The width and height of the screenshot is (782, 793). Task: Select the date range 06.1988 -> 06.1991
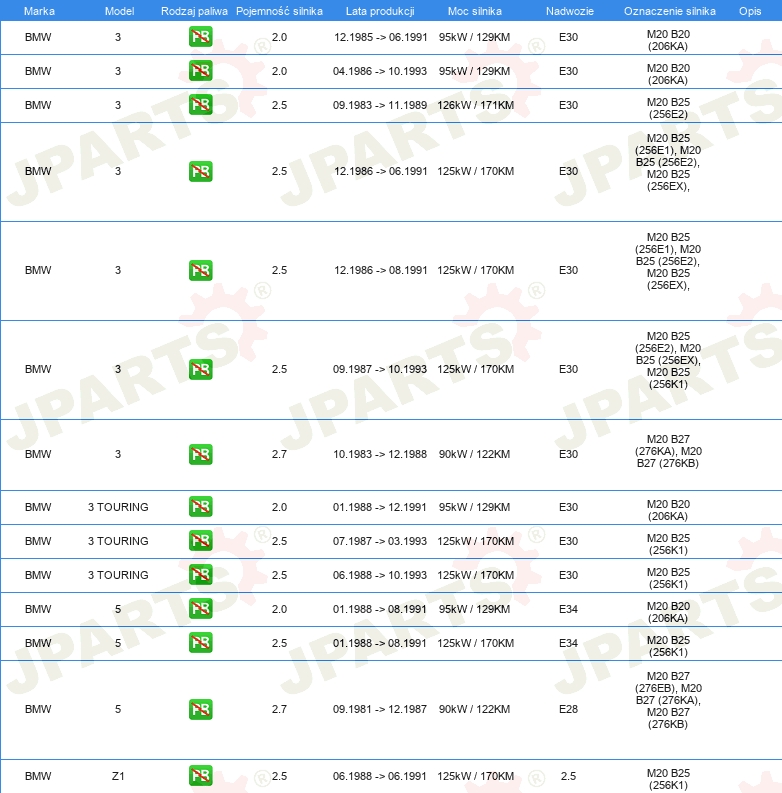click(380, 776)
